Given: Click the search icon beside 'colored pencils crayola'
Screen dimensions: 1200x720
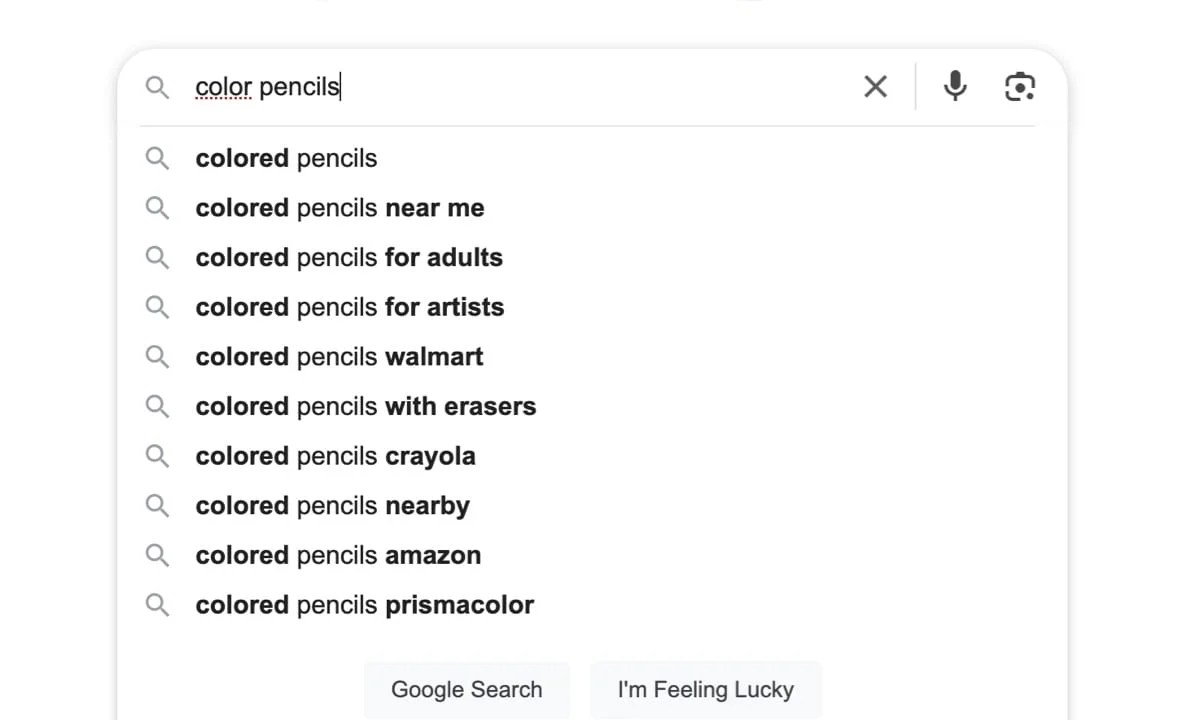Looking at the screenshot, I should (x=157, y=456).
